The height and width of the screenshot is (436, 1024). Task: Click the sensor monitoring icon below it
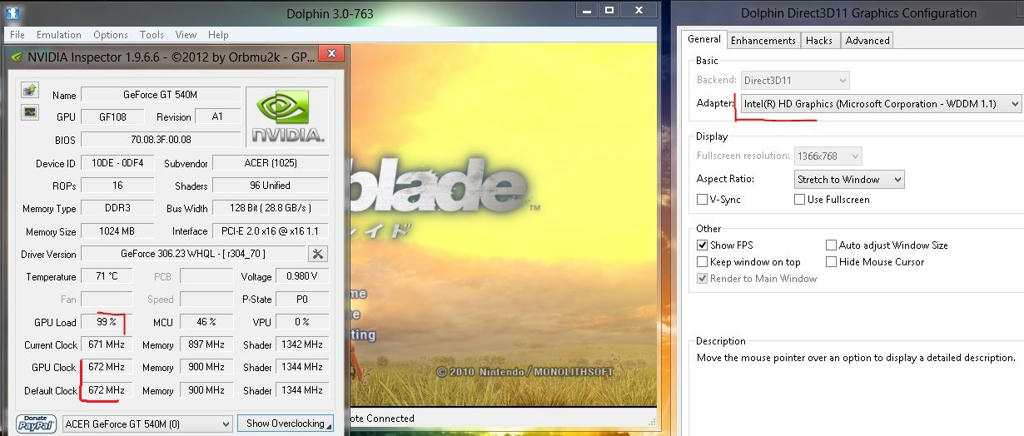(29, 112)
